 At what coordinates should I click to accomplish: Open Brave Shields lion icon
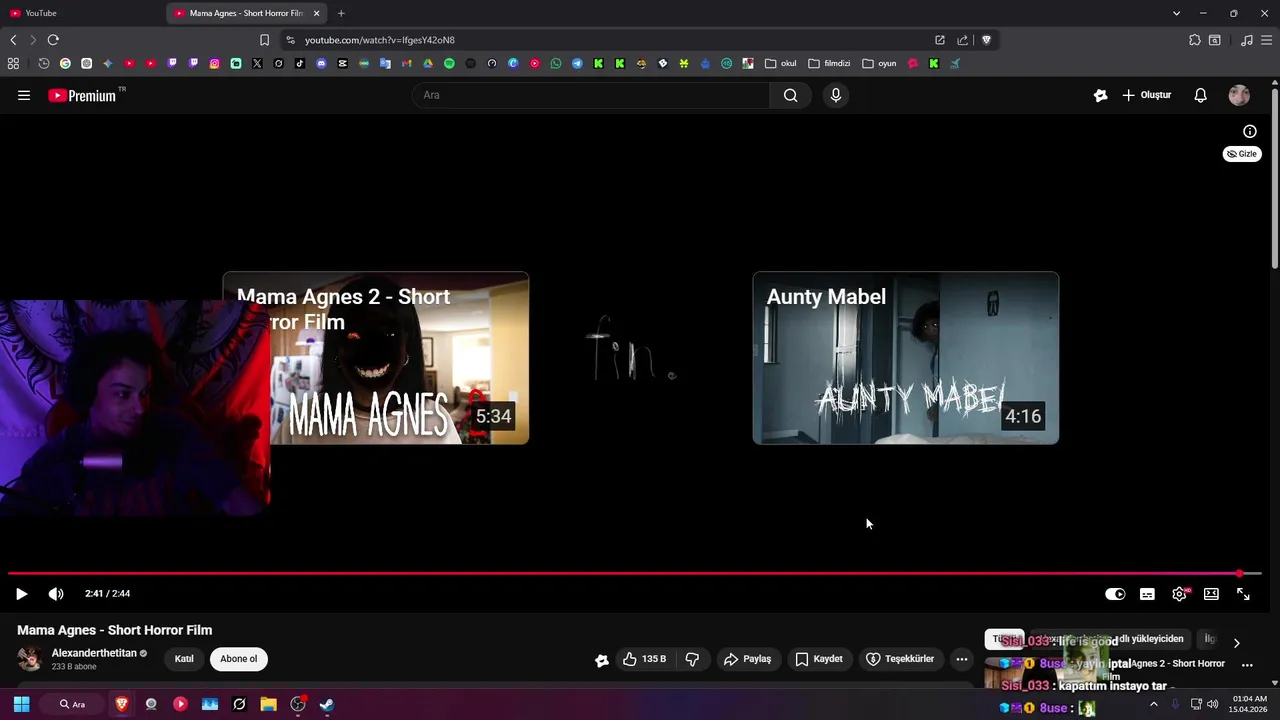[x=986, y=40]
